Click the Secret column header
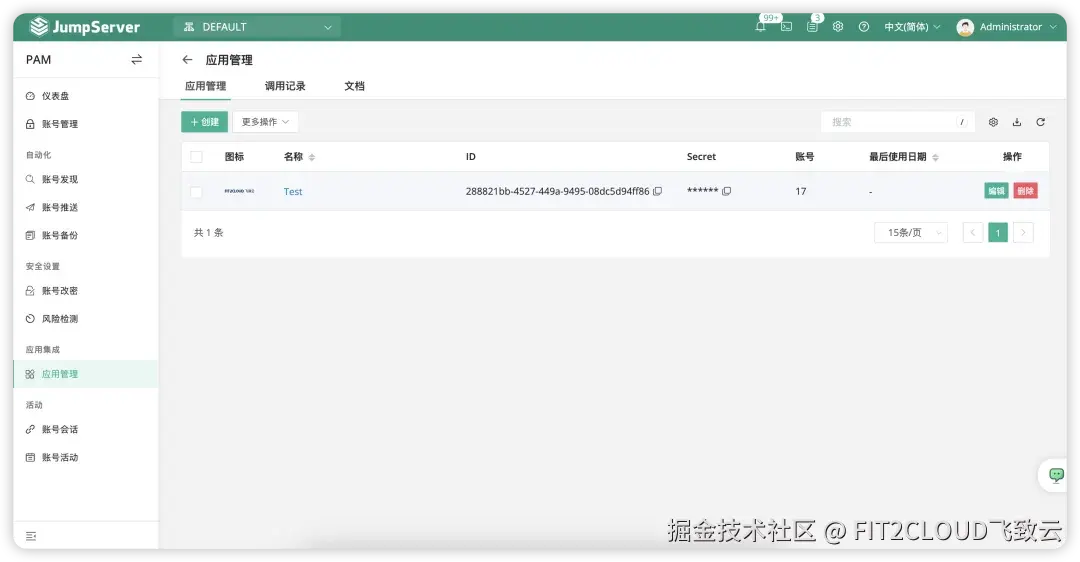The width and height of the screenshot is (1080, 562). (x=701, y=157)
